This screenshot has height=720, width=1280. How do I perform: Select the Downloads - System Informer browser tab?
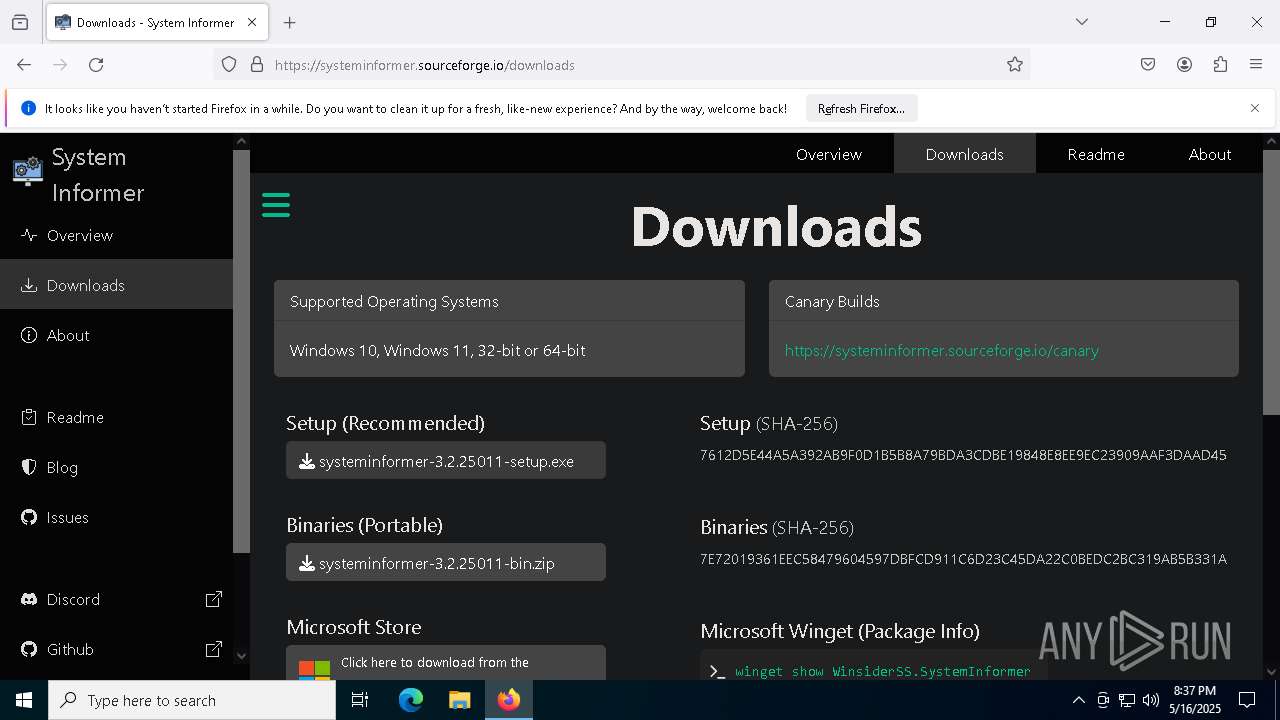click(x=156, y=22)
